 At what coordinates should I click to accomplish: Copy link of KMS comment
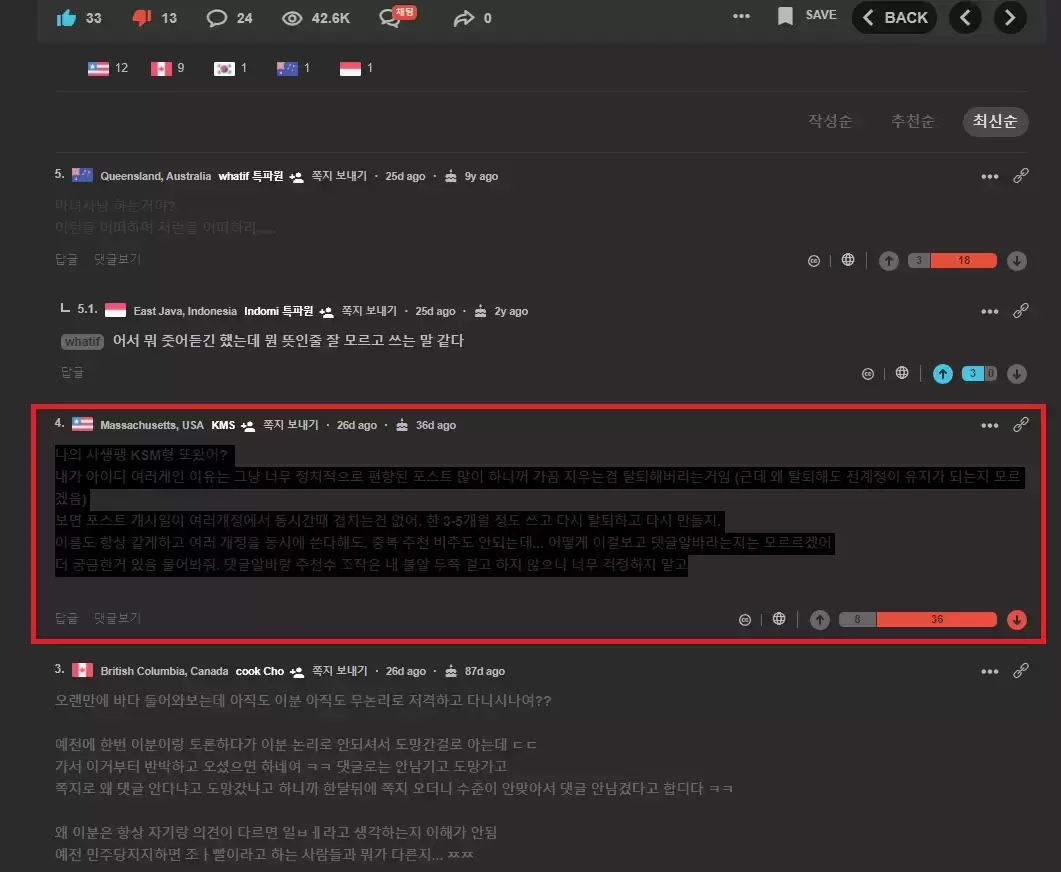[x=1021, y=425]
